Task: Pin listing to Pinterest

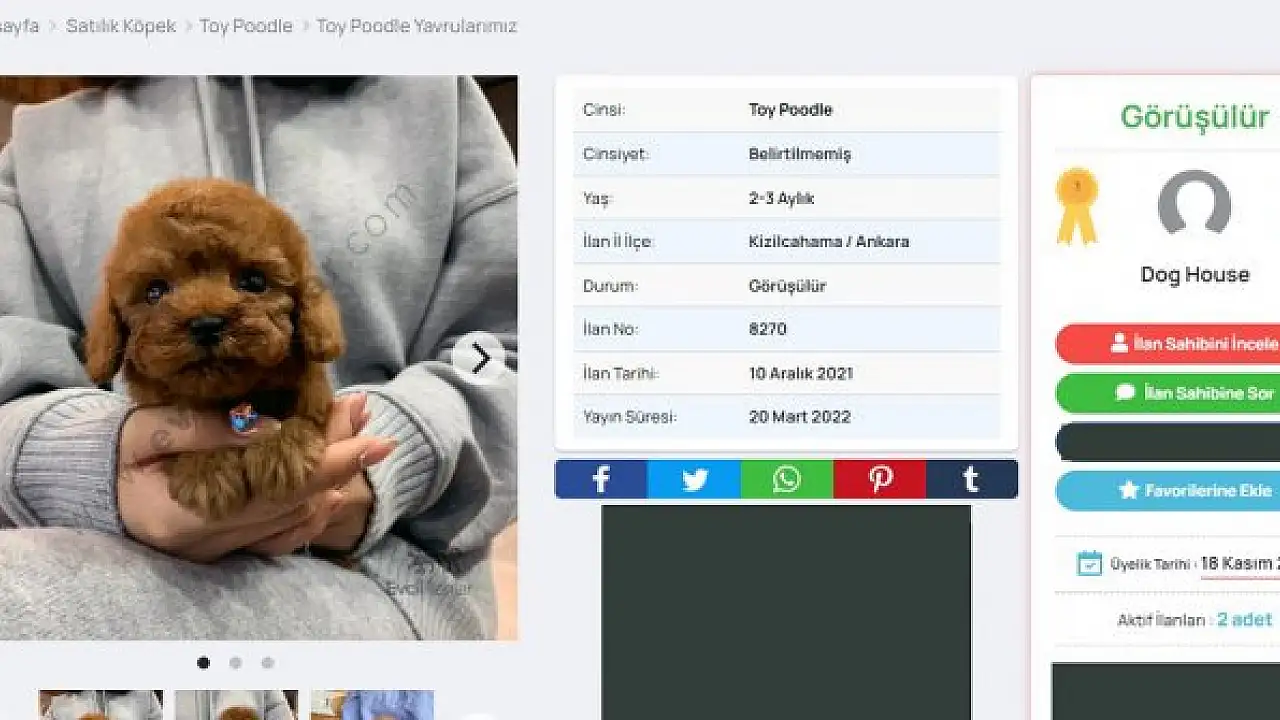Action: 880,479
